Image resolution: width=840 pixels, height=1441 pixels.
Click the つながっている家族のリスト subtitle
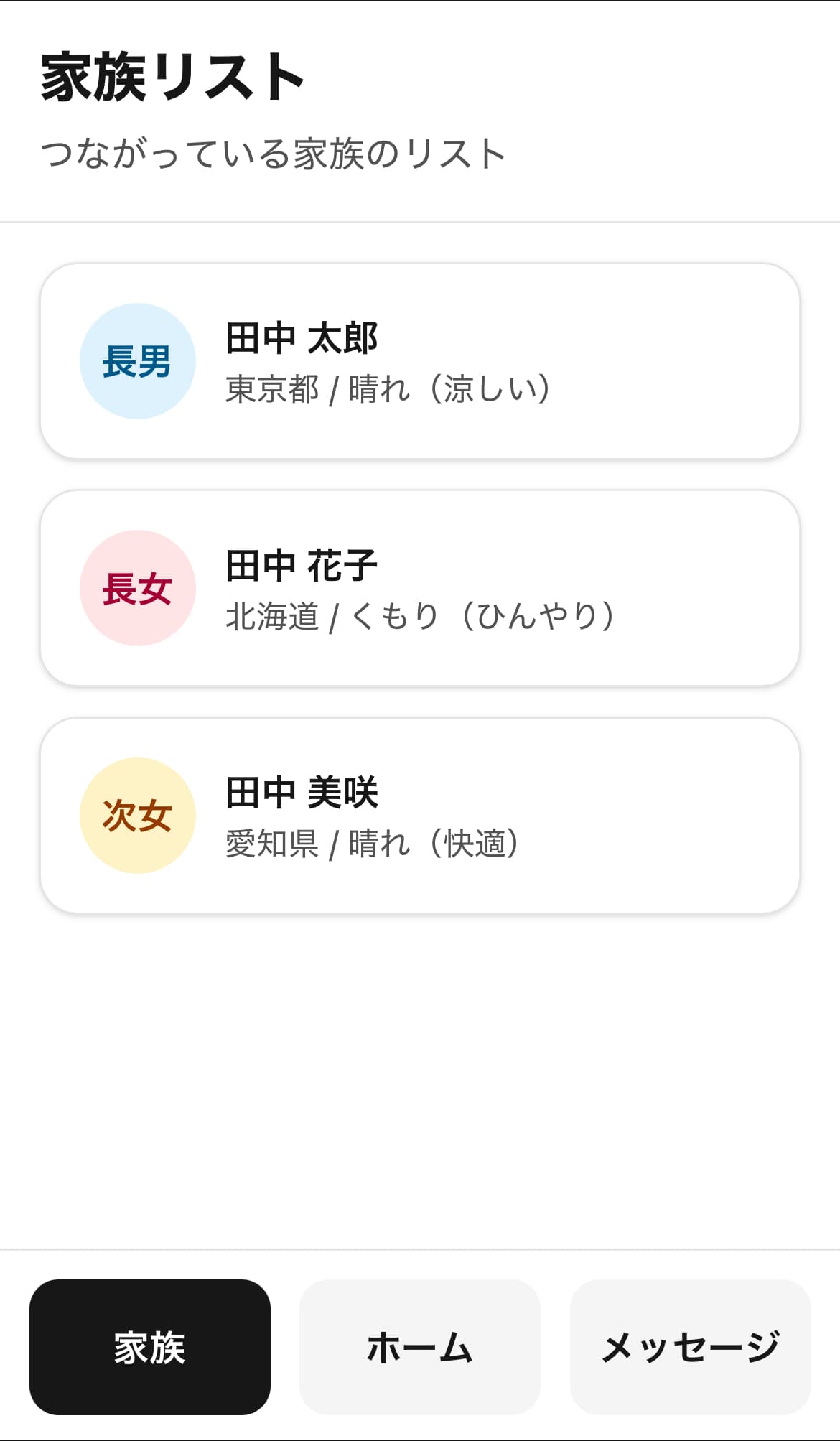(273, 154)
